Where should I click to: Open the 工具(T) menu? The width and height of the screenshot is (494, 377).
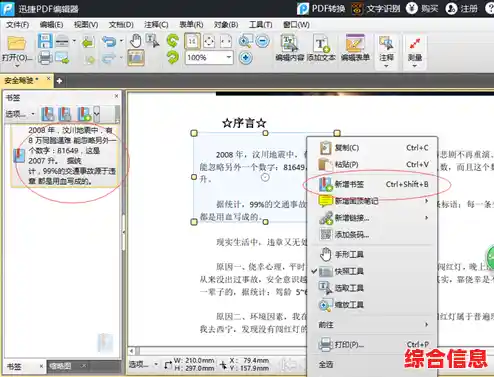(x=260, y=25)
